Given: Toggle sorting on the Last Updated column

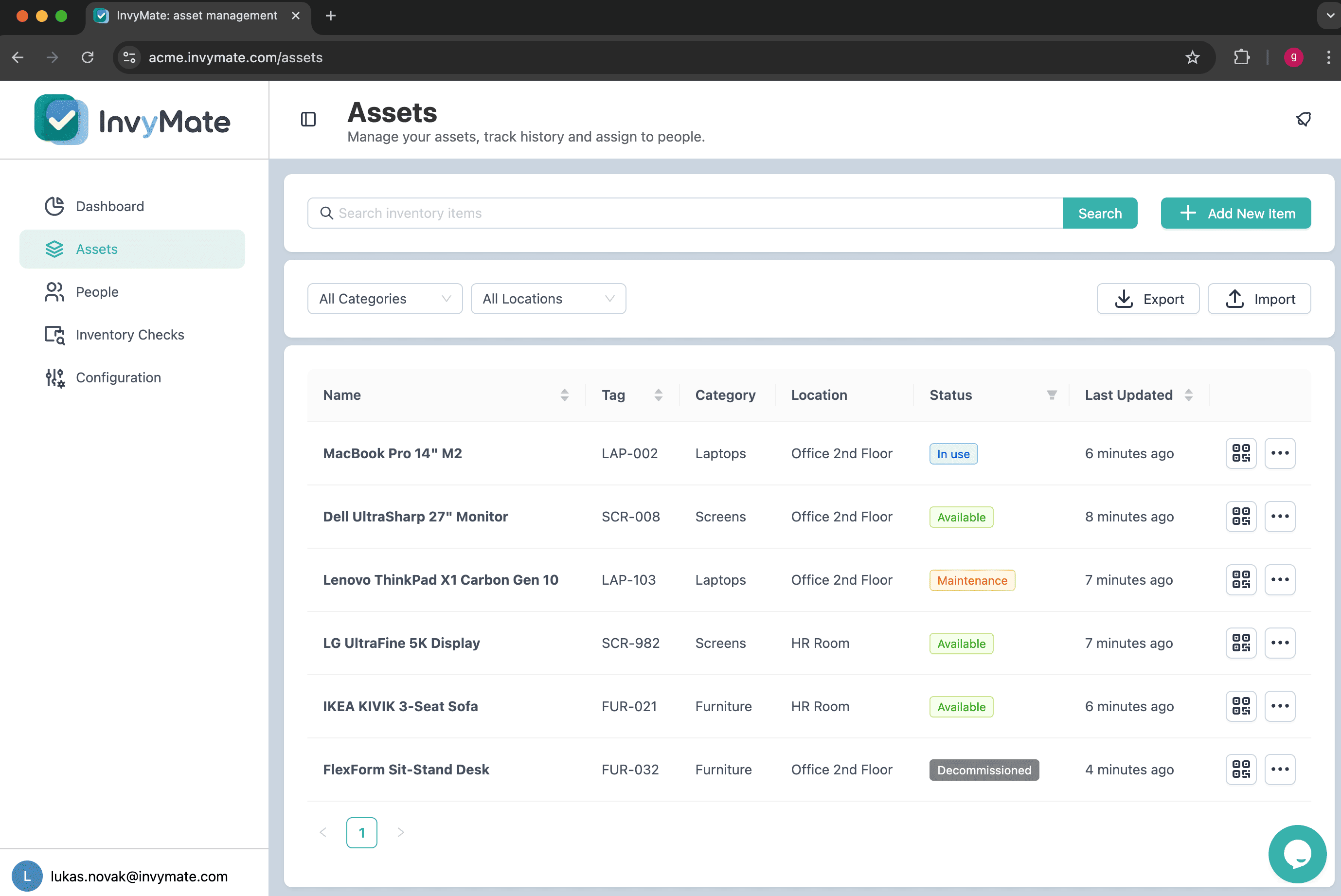Looking at the screenshot, I should pos(1188,395).
